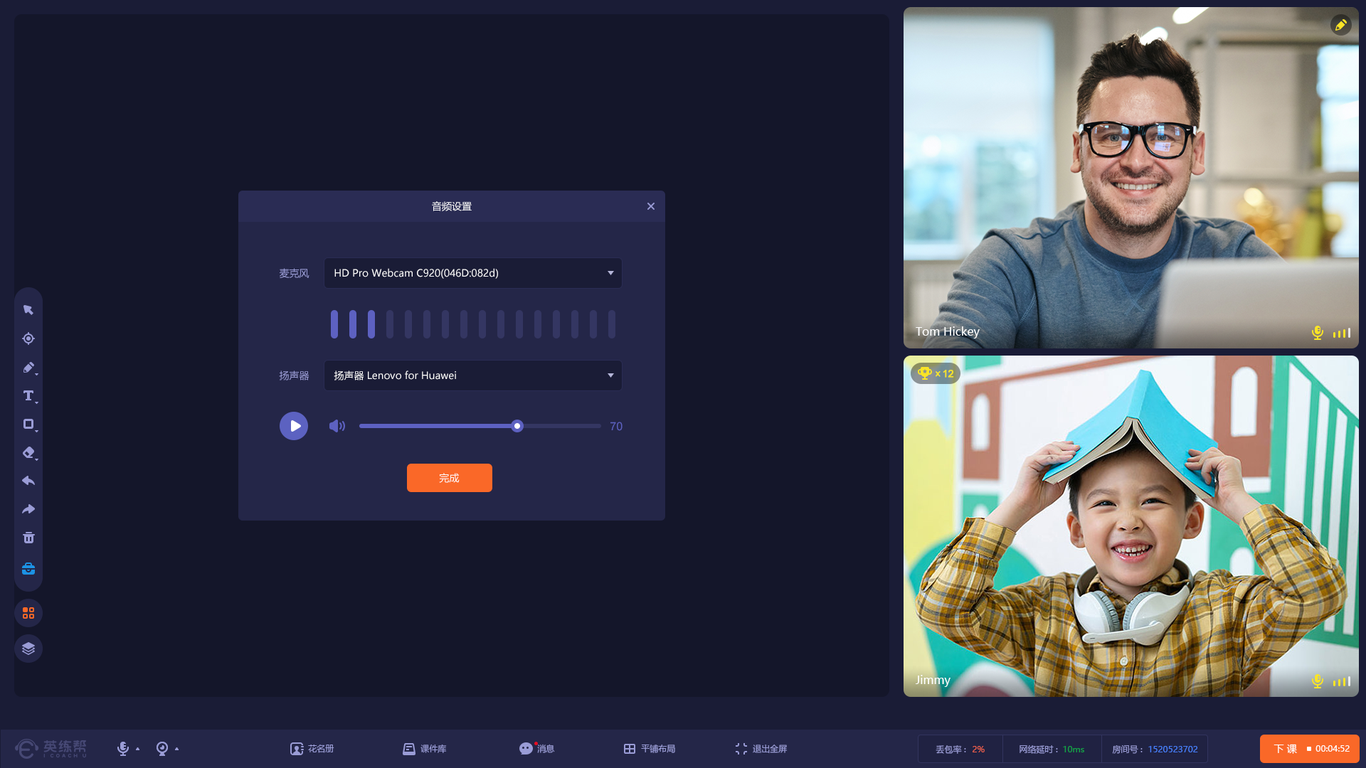Expand the 扬声器 device dropdown
Viewport: 1366px width, 768px height.
(473, 376)
